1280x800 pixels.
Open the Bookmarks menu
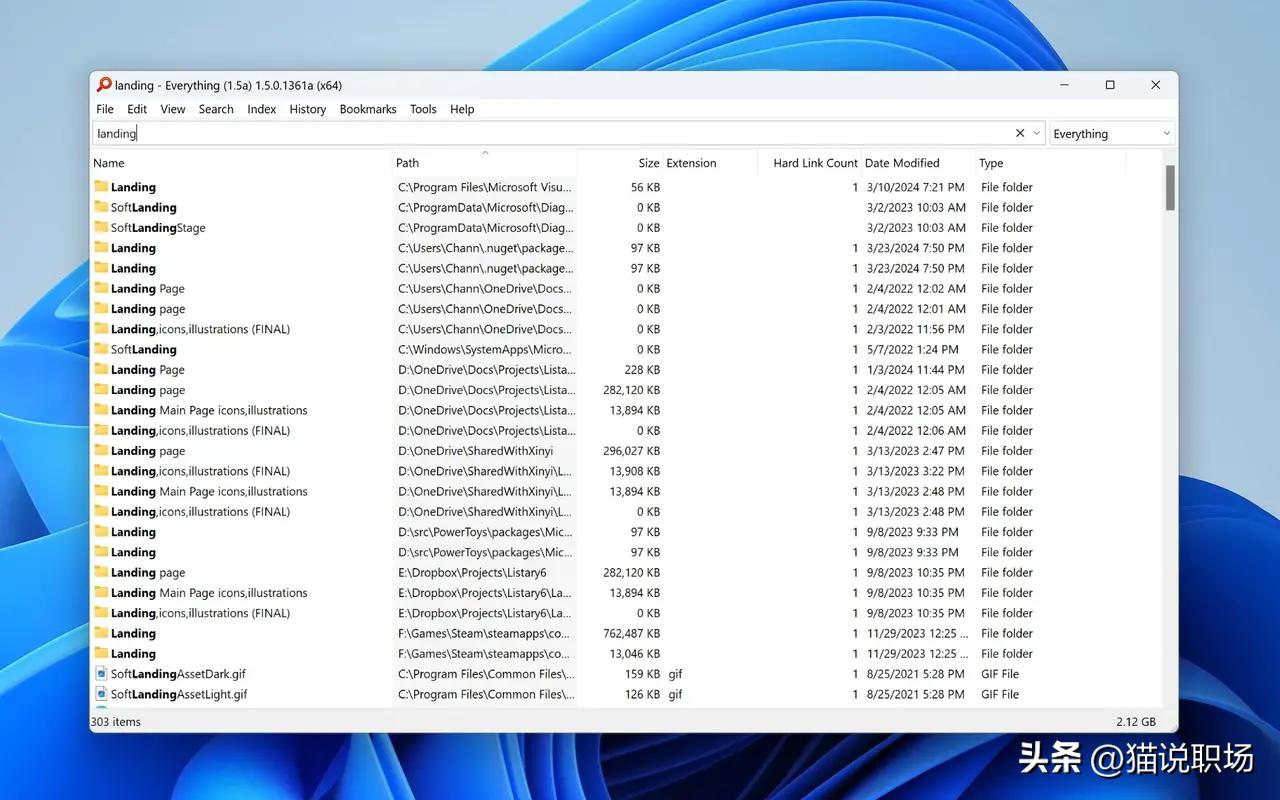click(x=368, y=109)
